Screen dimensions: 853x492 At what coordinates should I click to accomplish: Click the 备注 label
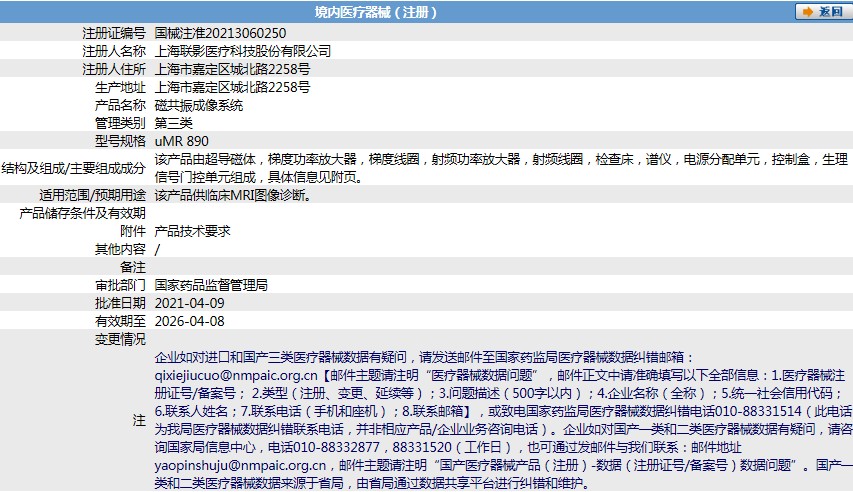[x=133, y=267]
